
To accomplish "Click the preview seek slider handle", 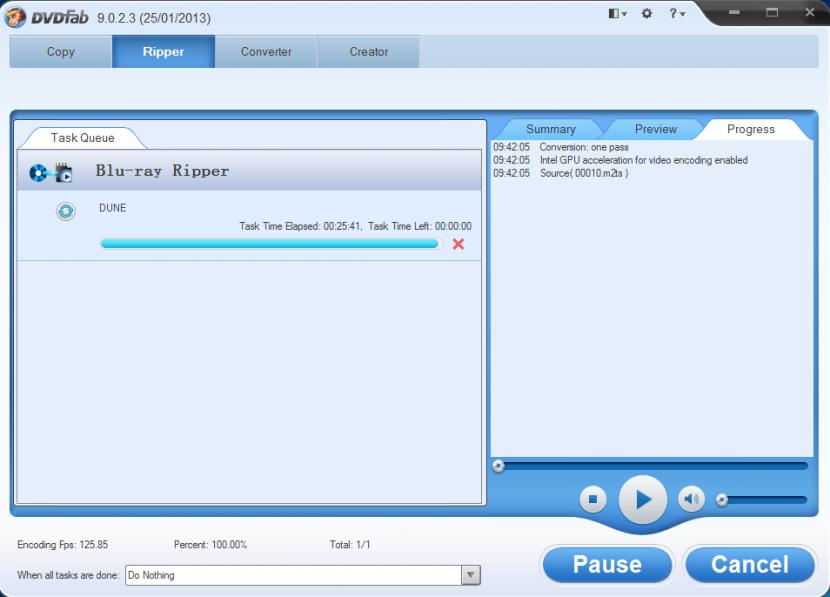I will [x=498, y=466].
